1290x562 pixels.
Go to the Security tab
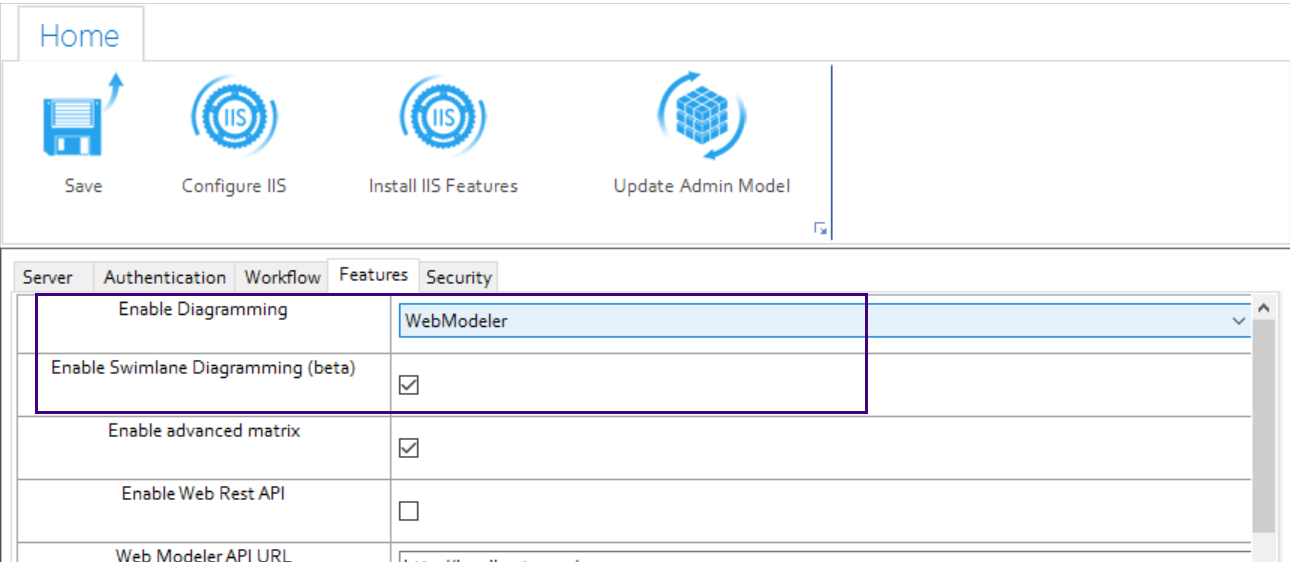pos(458,277)
